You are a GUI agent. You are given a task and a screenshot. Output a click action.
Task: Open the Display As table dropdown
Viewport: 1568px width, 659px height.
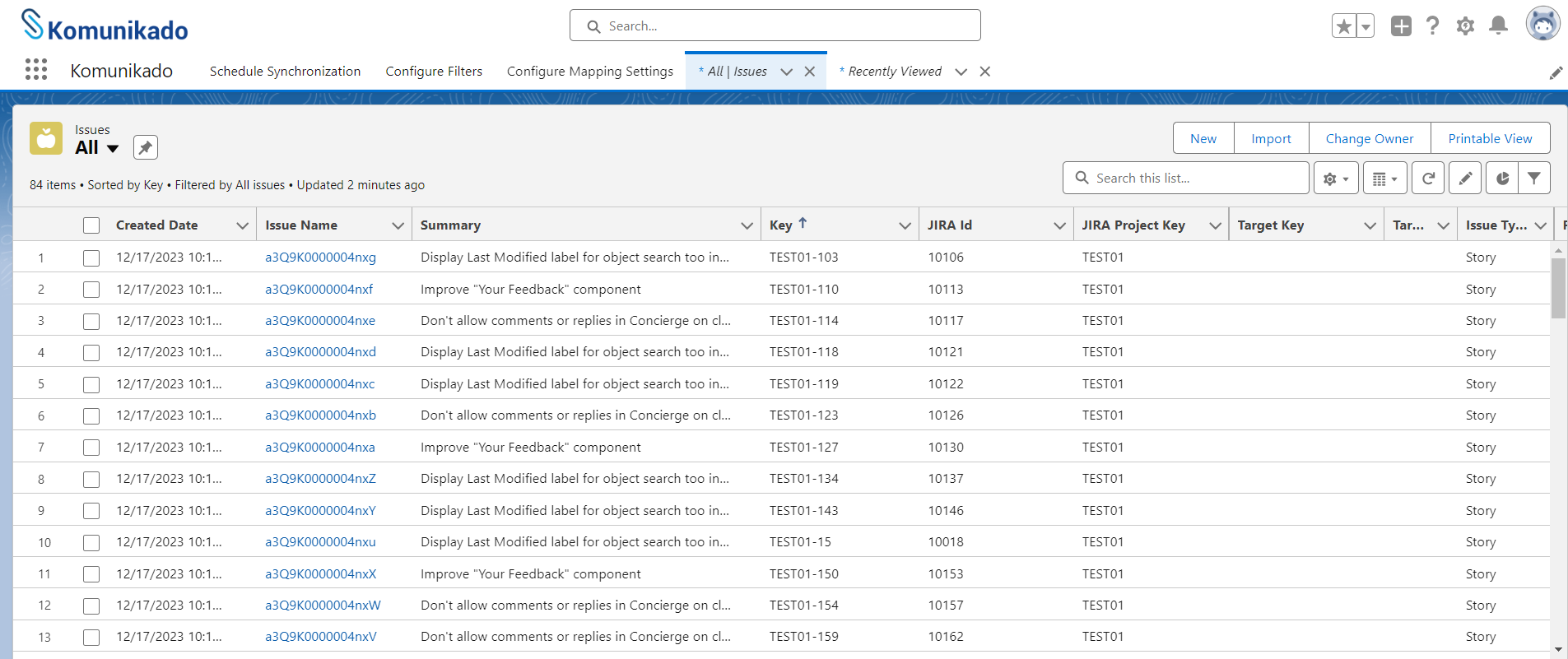(x=1385, y=178)
